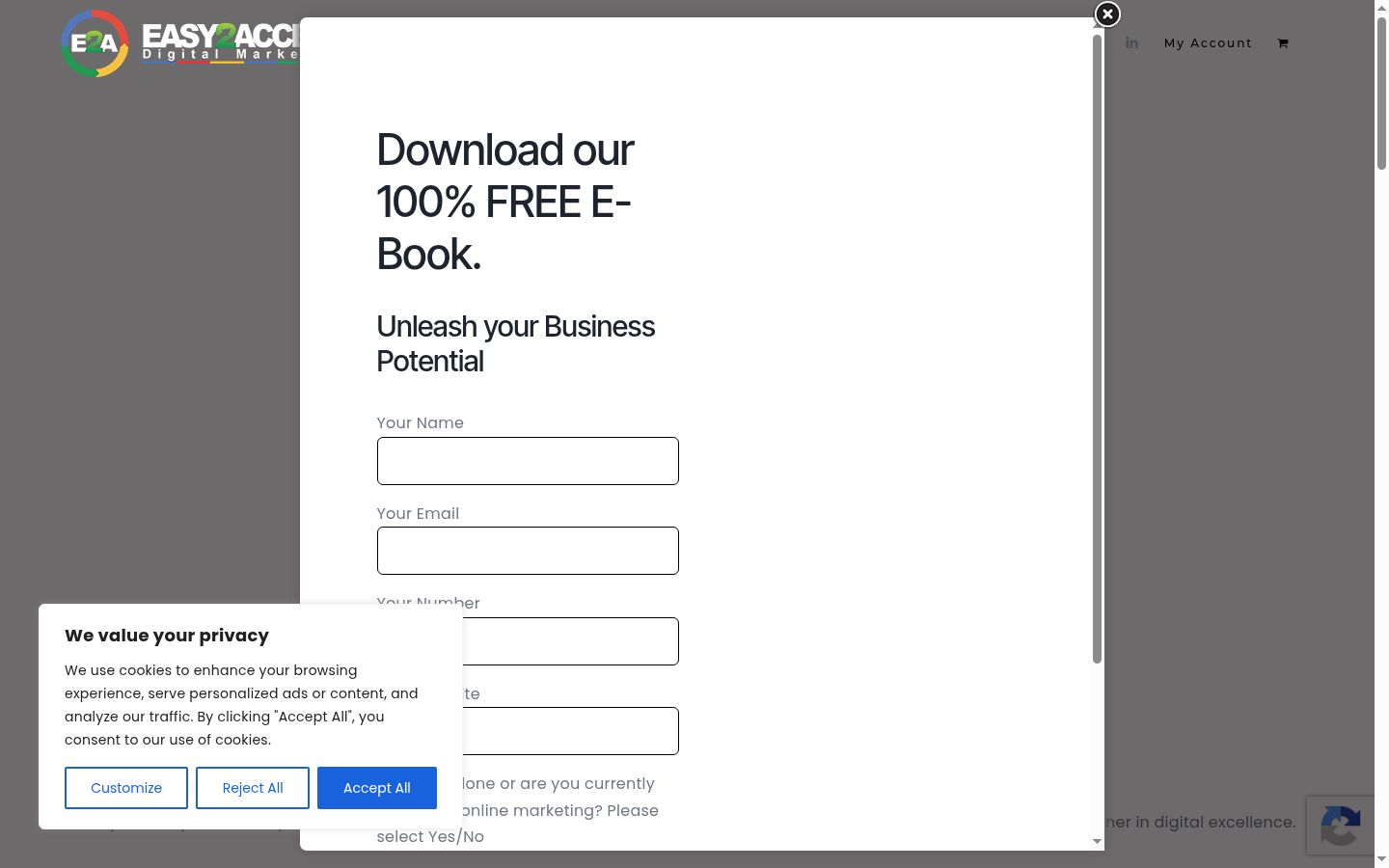Open the shopping cart icon
This screenshot has width=1389, height=868.
(x=1283, y=43)
